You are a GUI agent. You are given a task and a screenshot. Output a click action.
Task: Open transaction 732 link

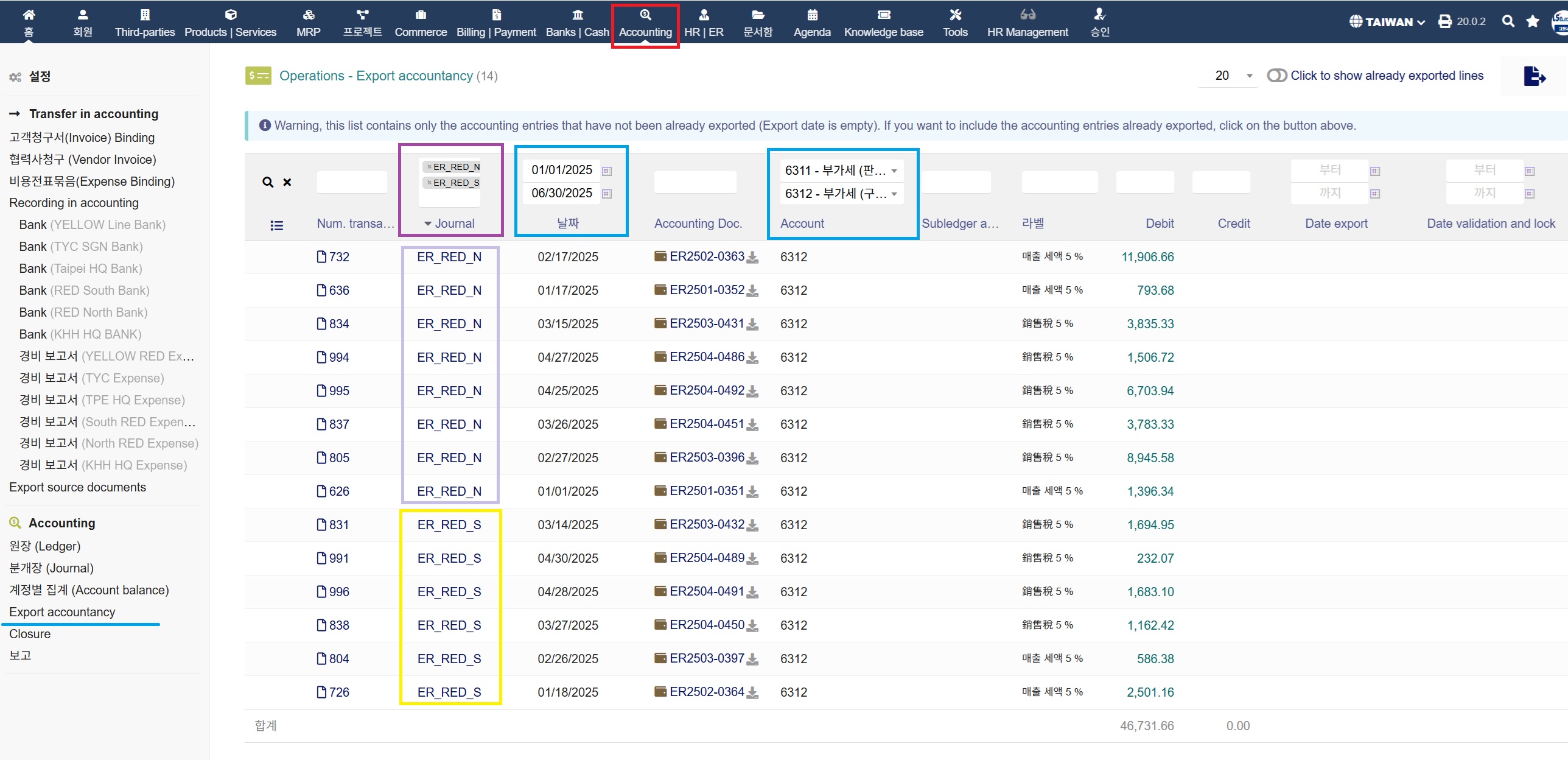point(338,257)
